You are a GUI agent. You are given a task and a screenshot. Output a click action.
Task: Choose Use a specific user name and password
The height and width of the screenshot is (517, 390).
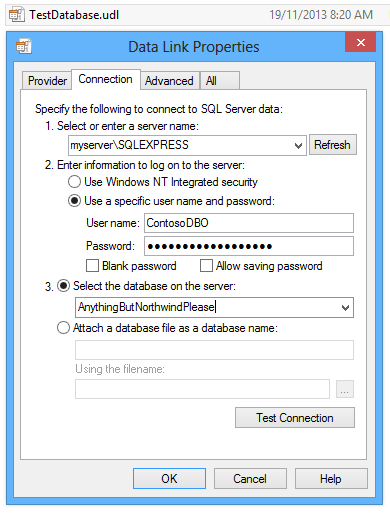(x=74, y=201)
